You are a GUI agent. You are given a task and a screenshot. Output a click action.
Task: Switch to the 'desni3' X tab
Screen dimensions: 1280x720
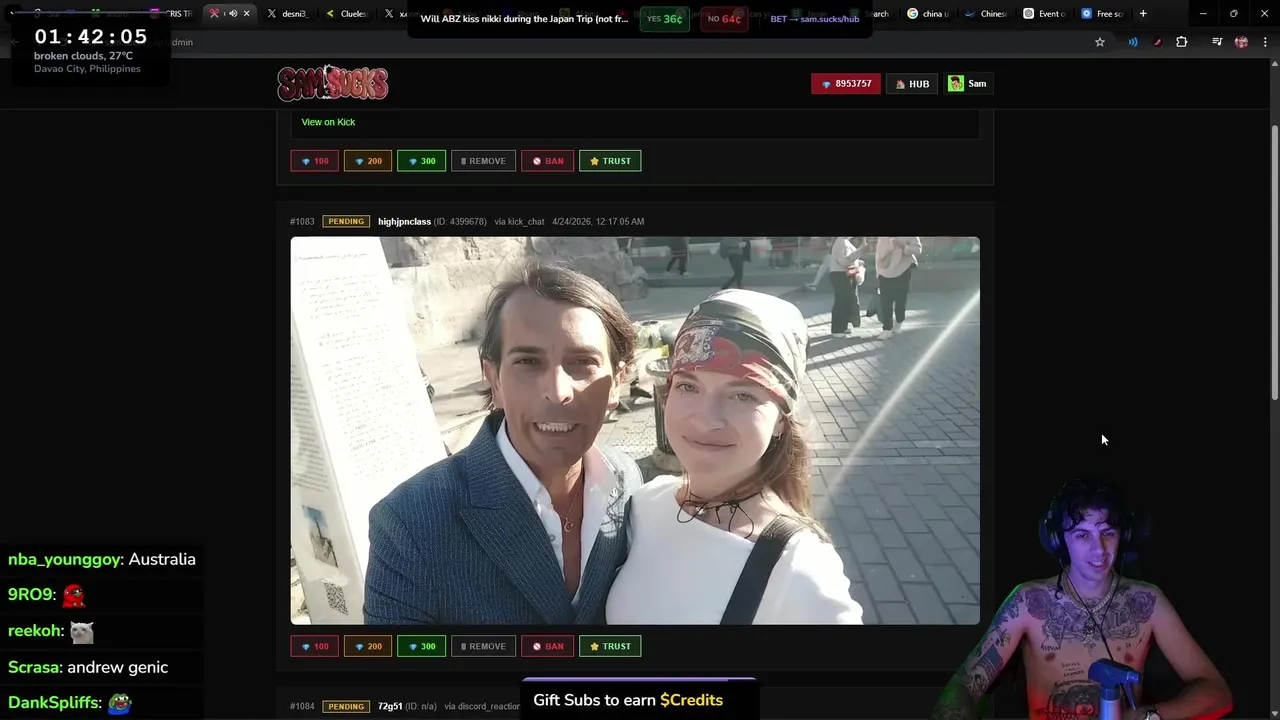tap(287, 14)
